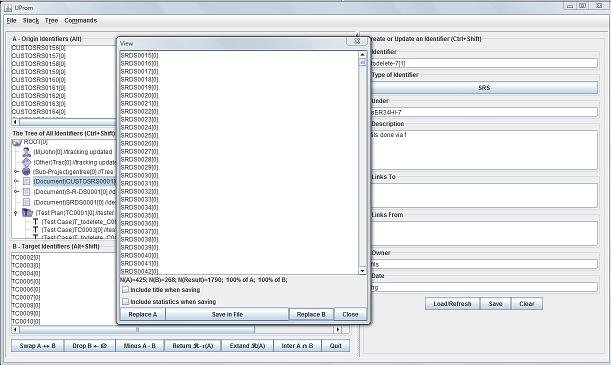This screenshot has width=611, height=365.
Task: Select SRDS0020[0] in the View list
Action: [x=140, y=95]
